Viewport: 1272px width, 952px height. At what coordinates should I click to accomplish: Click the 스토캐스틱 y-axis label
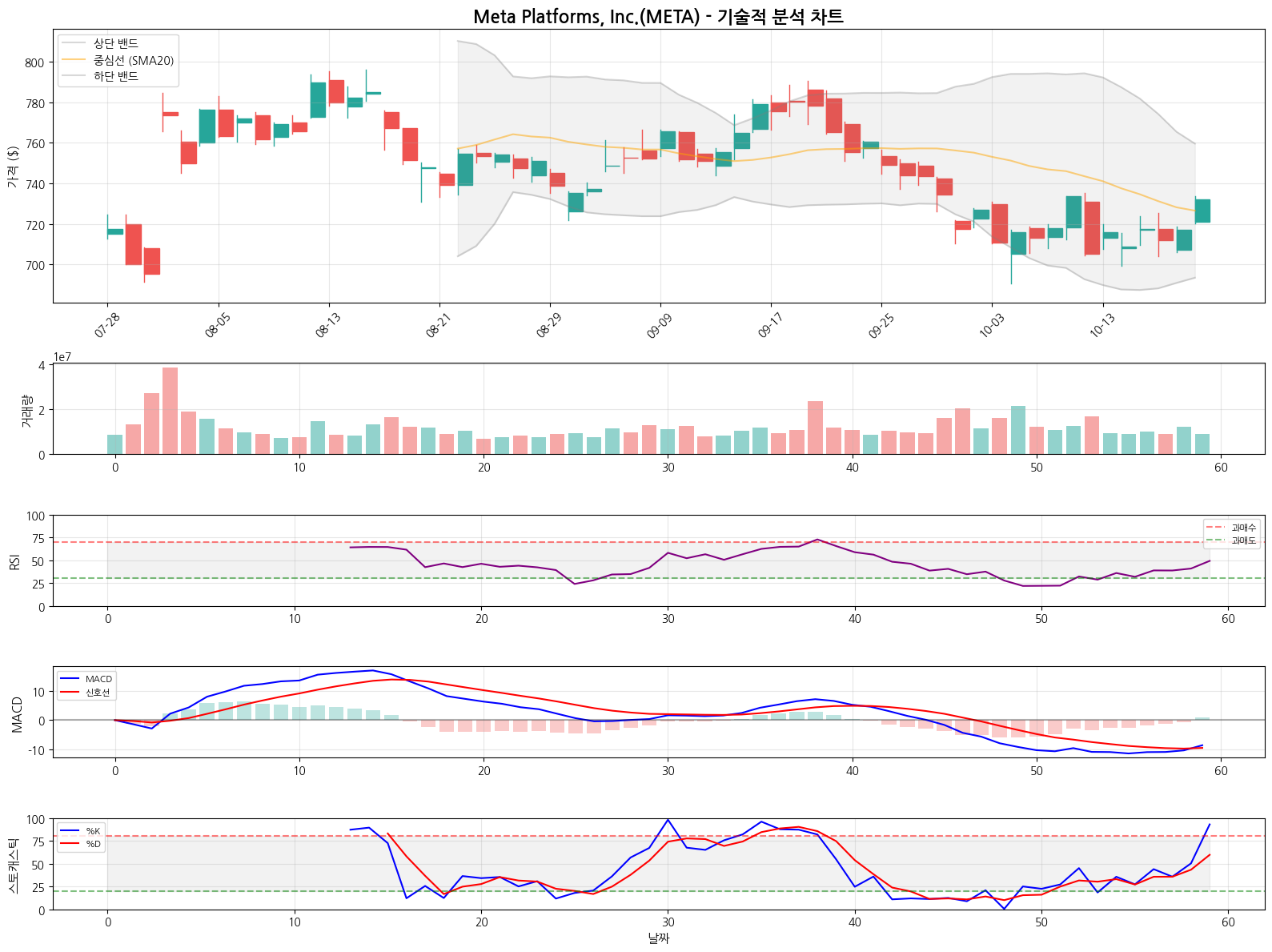(x=13, y=865)
